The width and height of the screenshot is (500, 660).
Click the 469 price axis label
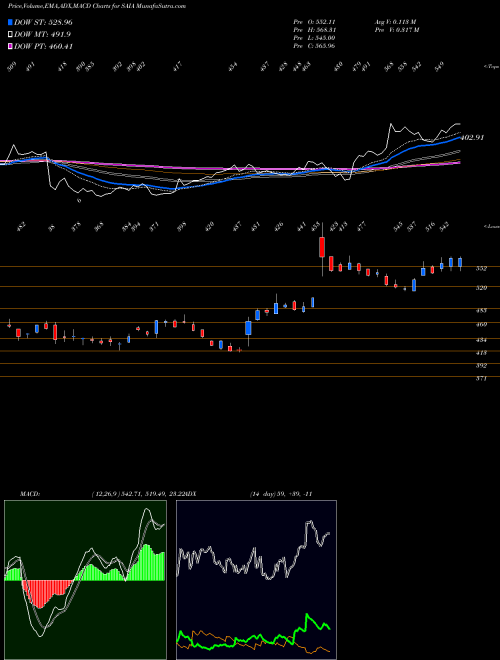point(481,324)
